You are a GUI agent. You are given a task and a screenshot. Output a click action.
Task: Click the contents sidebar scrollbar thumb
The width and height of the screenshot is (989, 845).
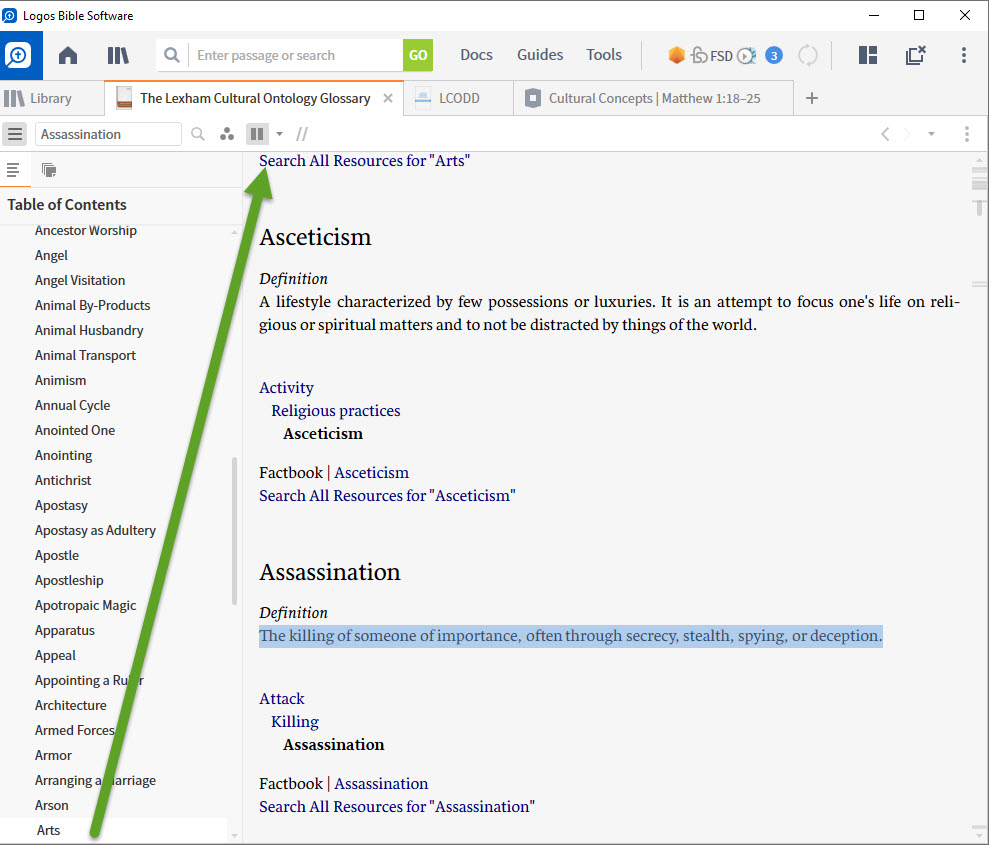click(235, 531)
